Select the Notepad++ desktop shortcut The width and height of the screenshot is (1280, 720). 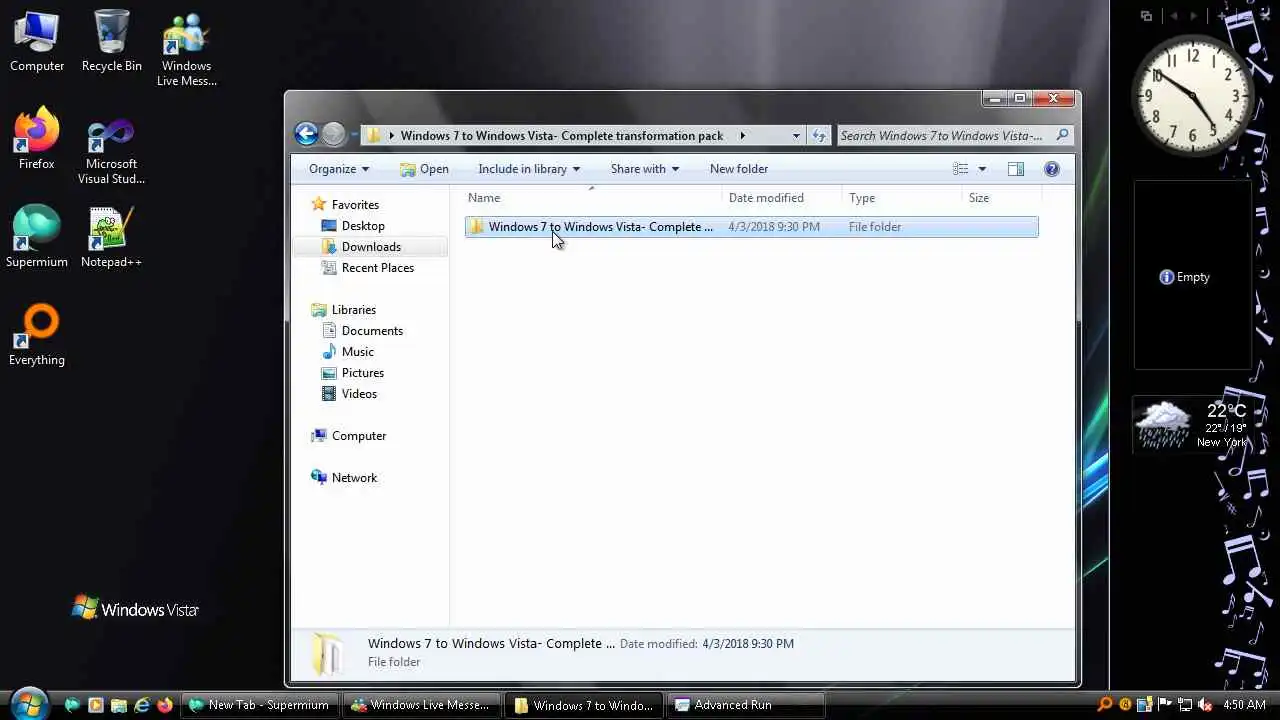click(x=112, y=237)
